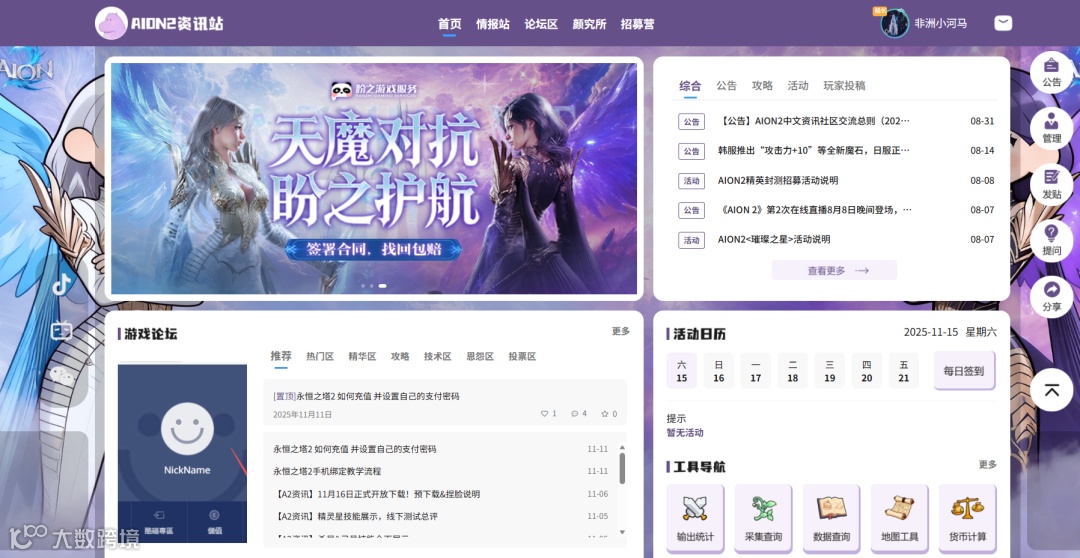Switch to 热门区 forum tab
1080x558 pixels.
(320, 356)
